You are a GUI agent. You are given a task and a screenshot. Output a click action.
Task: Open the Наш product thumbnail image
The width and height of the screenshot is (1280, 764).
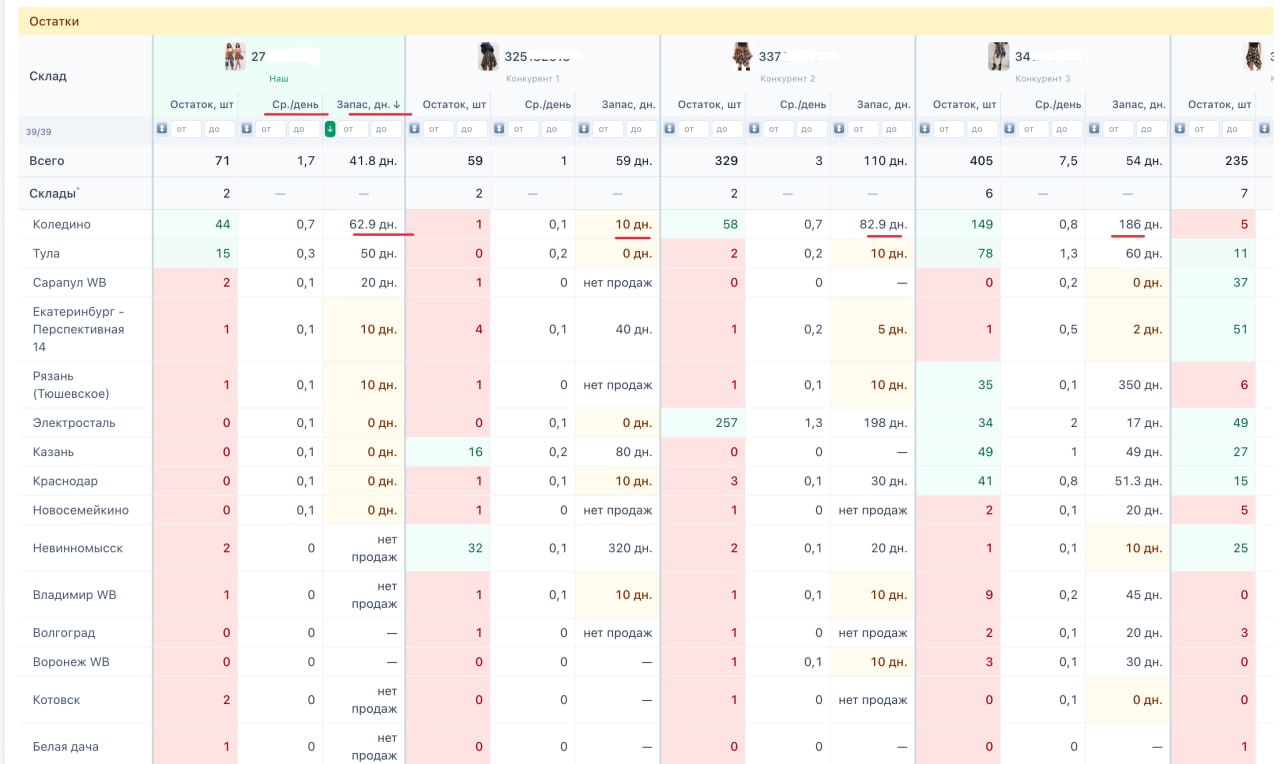pyautogui.click(x=235, y=56)
